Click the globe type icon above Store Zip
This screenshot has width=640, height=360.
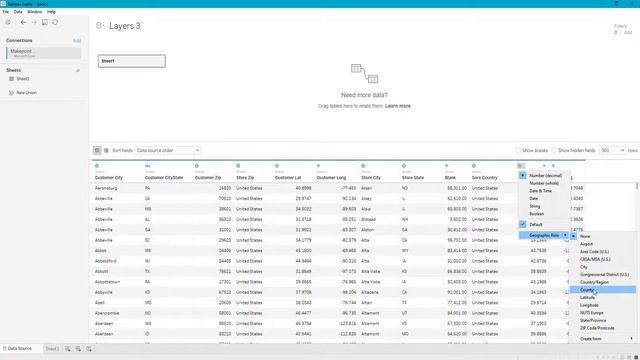(238, 166)
